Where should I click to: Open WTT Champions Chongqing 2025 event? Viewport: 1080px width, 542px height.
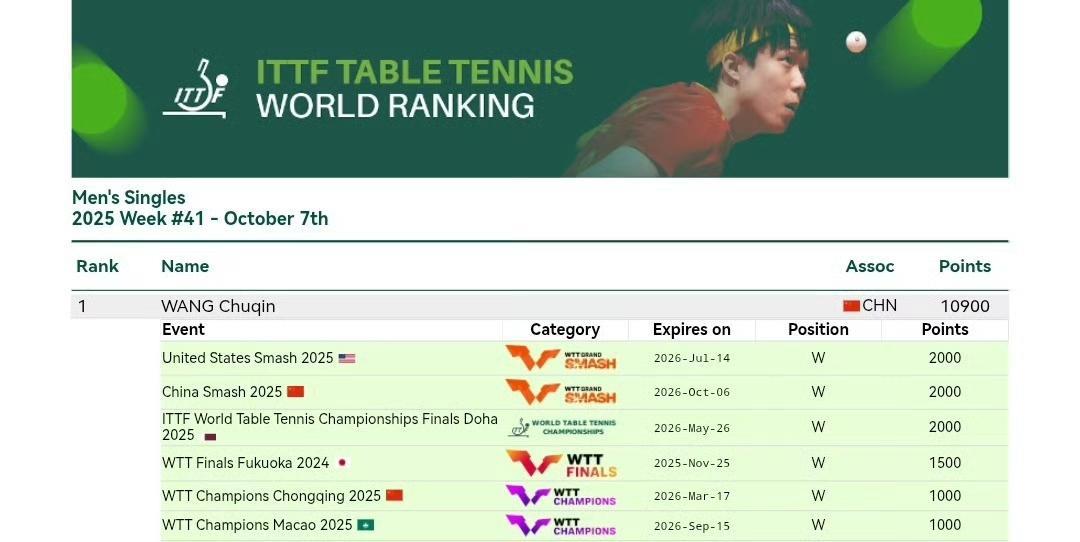click(271, 496)
